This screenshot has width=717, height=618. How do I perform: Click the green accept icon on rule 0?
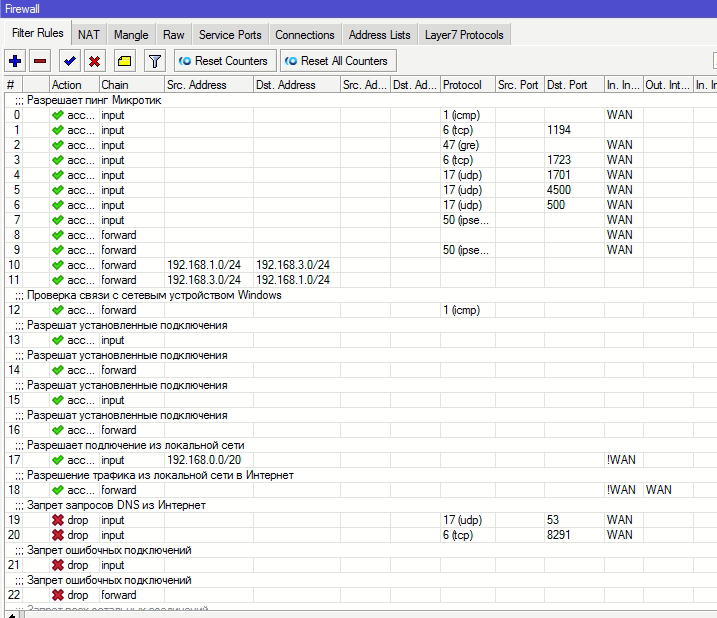click(x=58, y=115)
